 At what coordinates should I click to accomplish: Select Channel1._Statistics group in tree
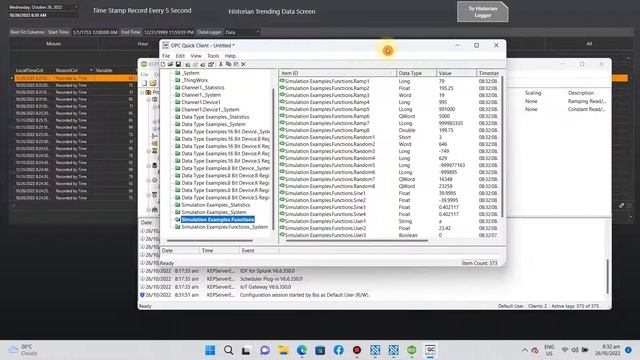pos(203,88)
